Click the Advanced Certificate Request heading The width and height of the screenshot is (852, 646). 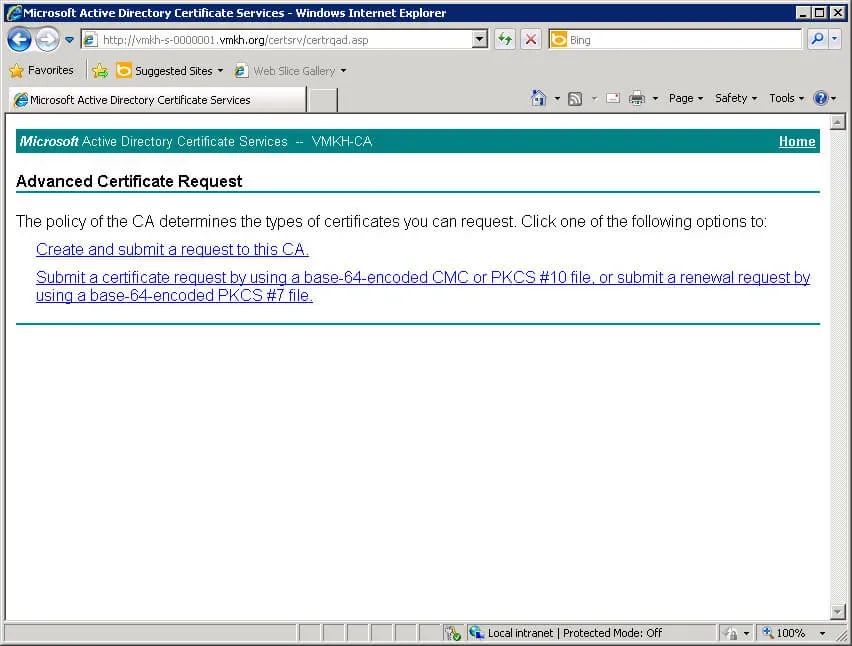(129, 181)
